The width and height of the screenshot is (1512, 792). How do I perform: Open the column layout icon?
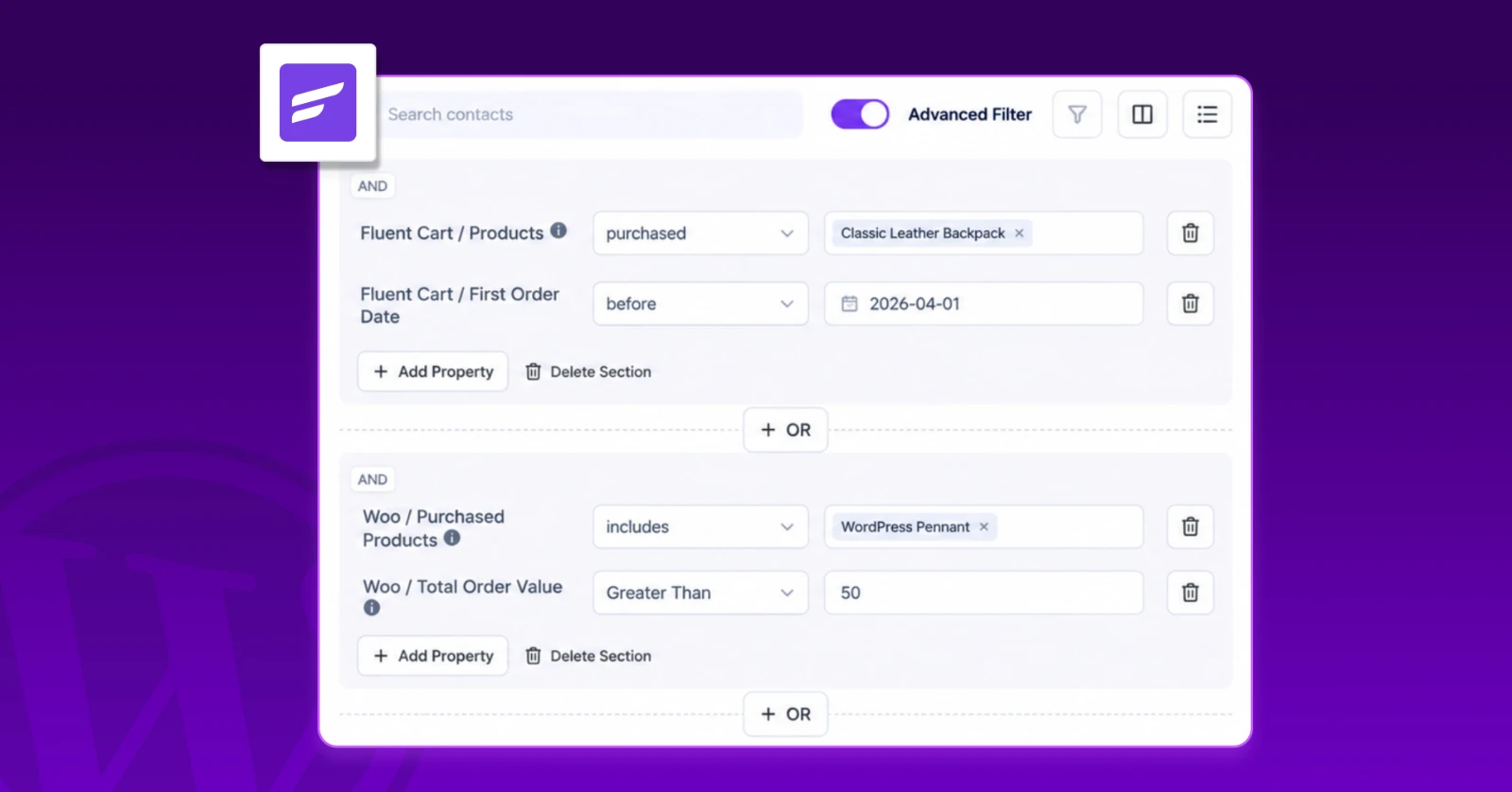[1143, 114]
